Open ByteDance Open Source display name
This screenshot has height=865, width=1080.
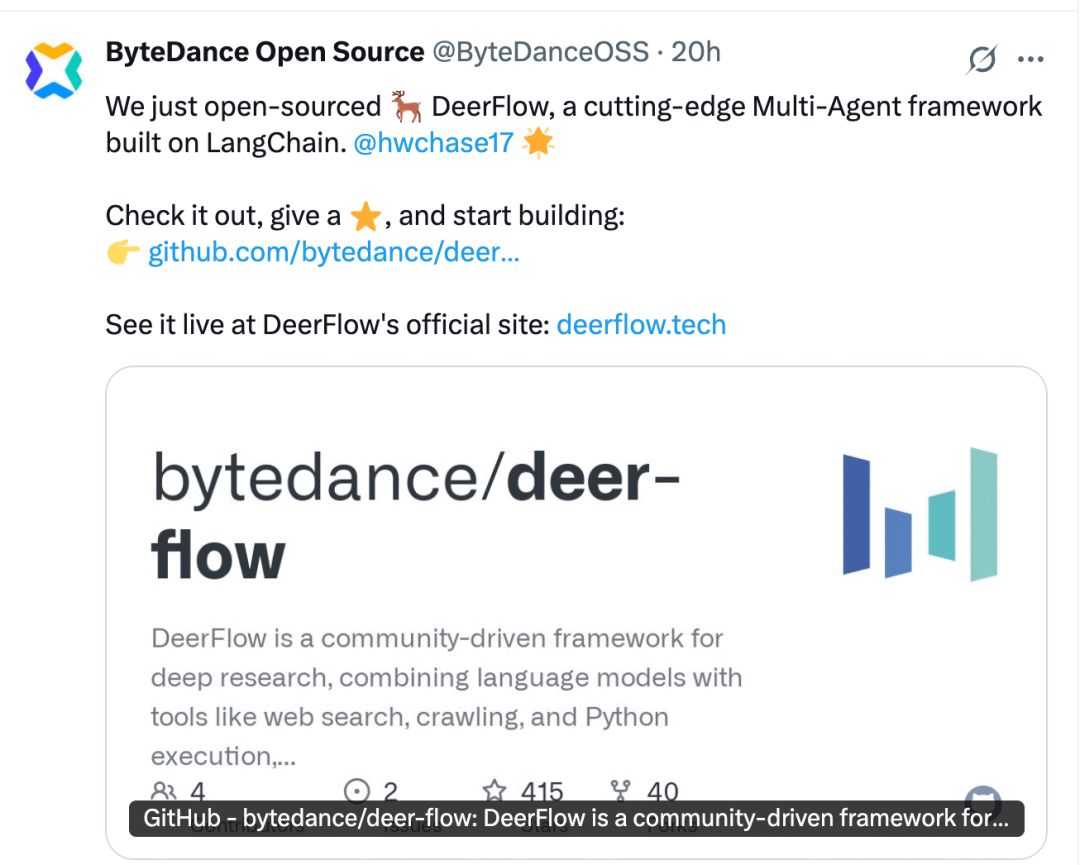point(264,52)
